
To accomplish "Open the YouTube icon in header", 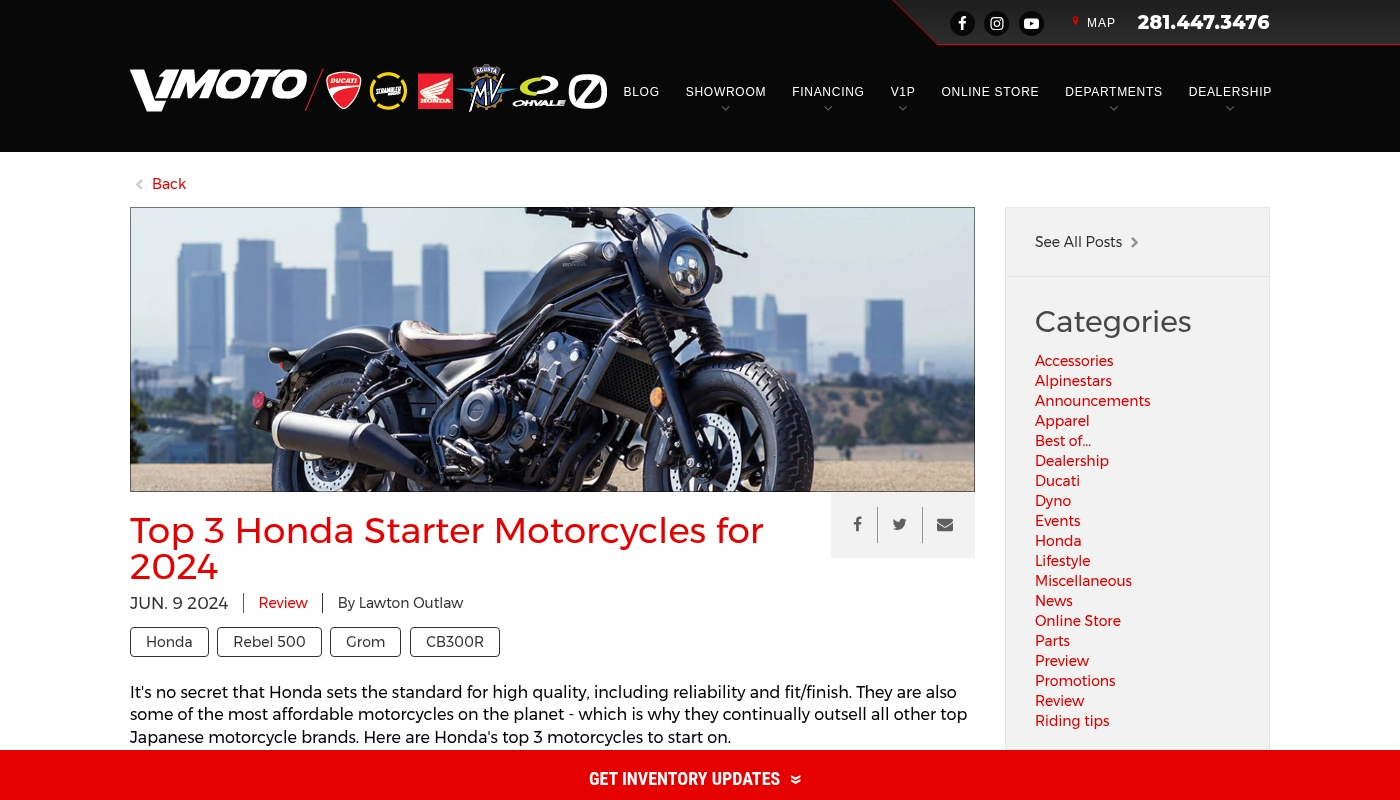I will 1031,23.
